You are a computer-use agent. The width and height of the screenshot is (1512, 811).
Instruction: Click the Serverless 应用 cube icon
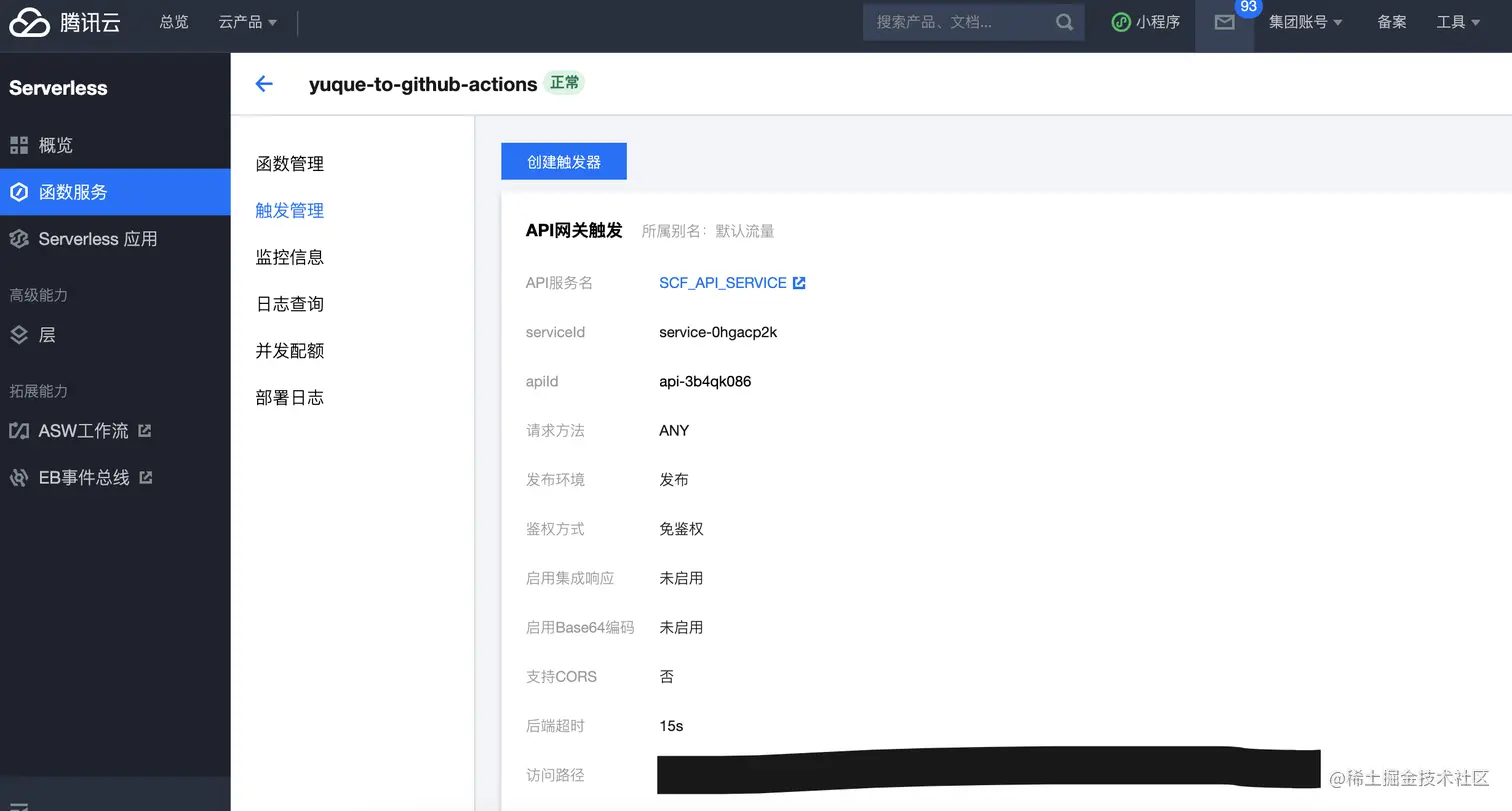19,239
